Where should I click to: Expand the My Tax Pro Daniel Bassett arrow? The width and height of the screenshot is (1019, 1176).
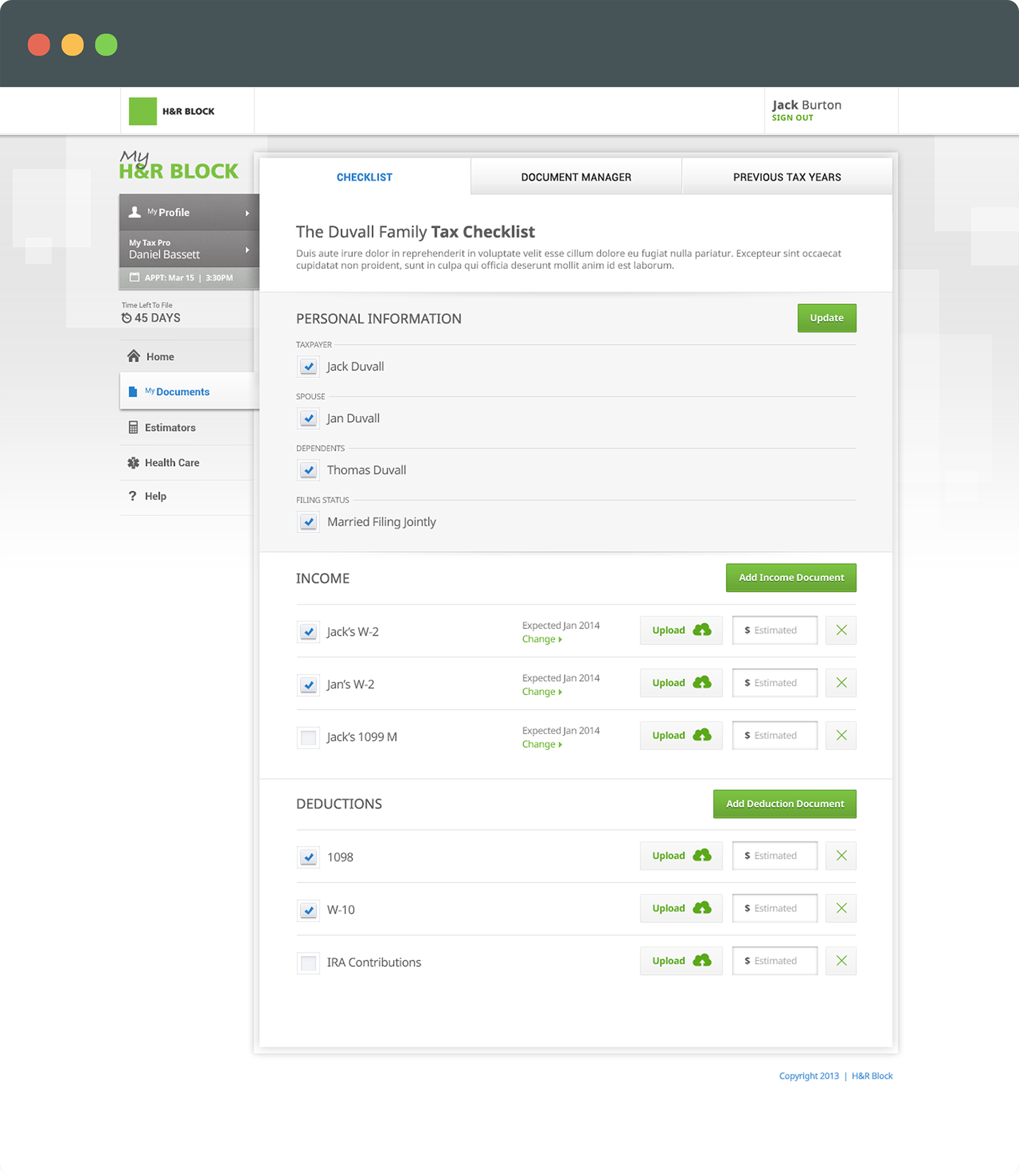pos(248,250)
